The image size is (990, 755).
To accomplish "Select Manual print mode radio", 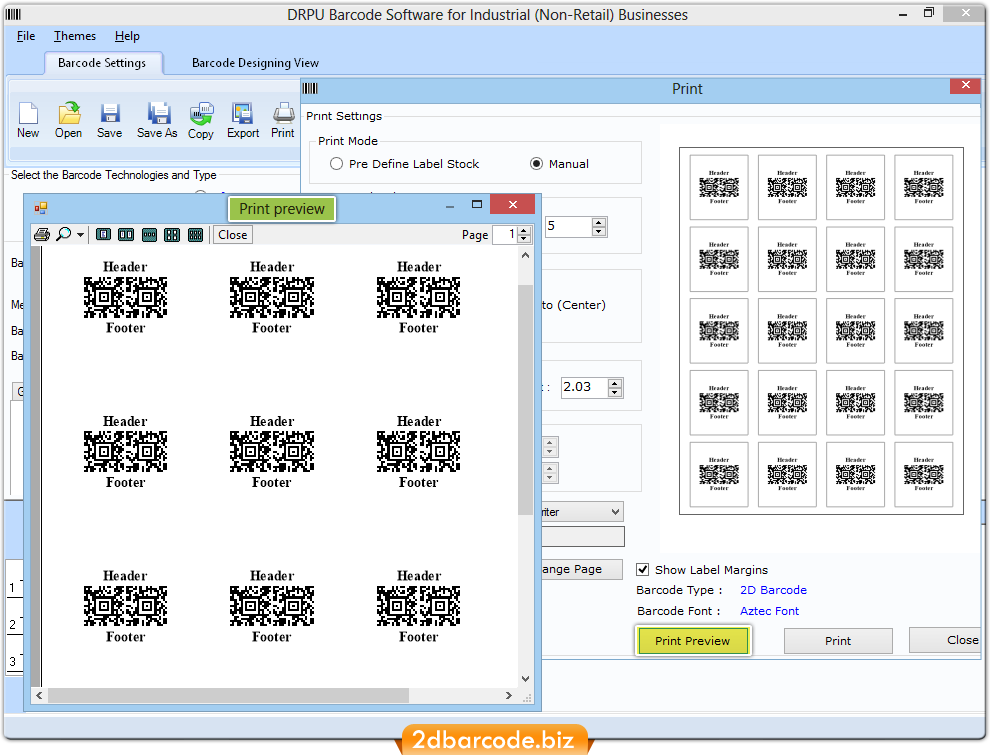I will [537, 163].
